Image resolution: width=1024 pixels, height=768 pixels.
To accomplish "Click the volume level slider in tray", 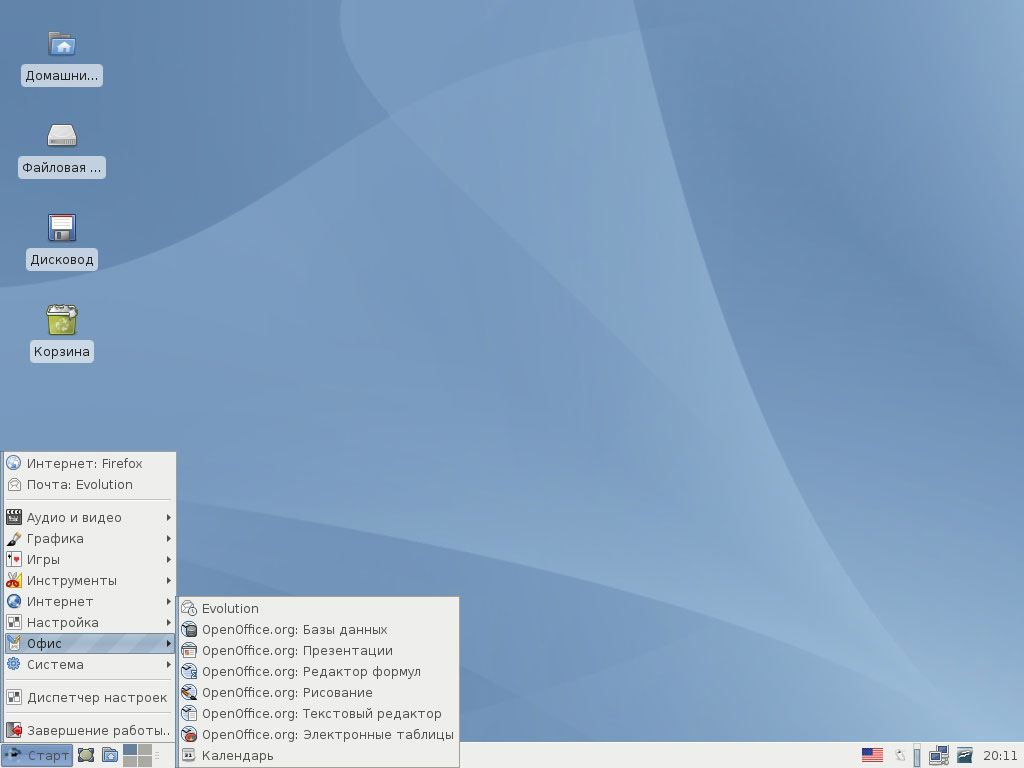I will pyautogui.click(x=917, y=756).
